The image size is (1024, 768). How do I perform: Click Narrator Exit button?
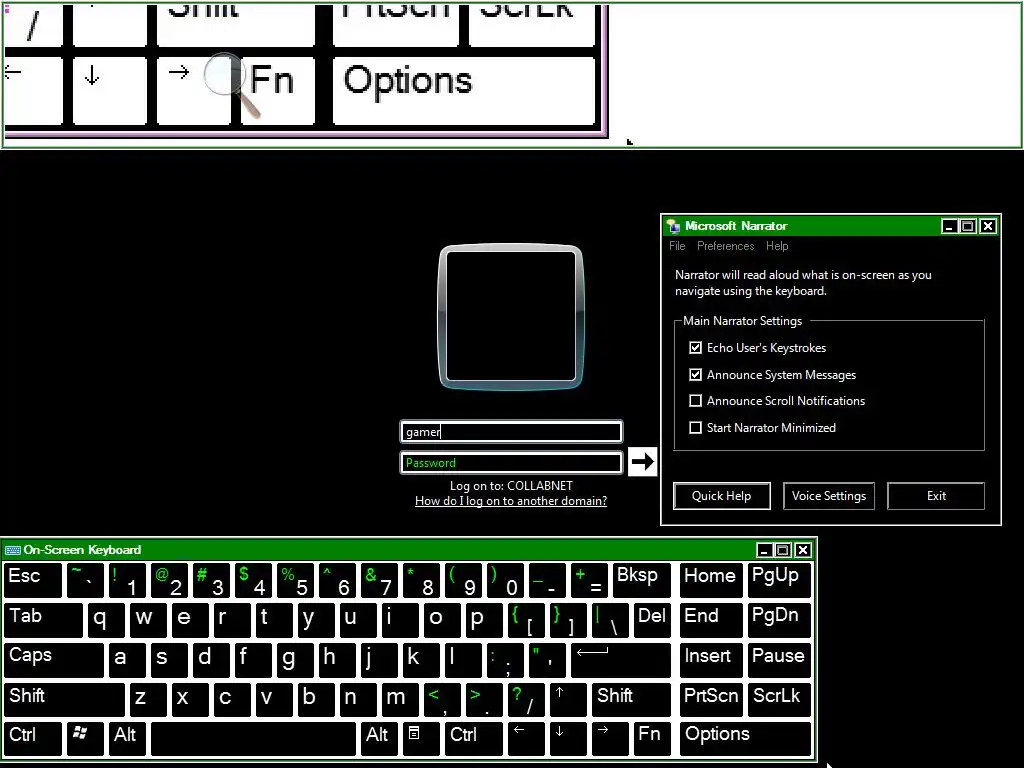936,496
